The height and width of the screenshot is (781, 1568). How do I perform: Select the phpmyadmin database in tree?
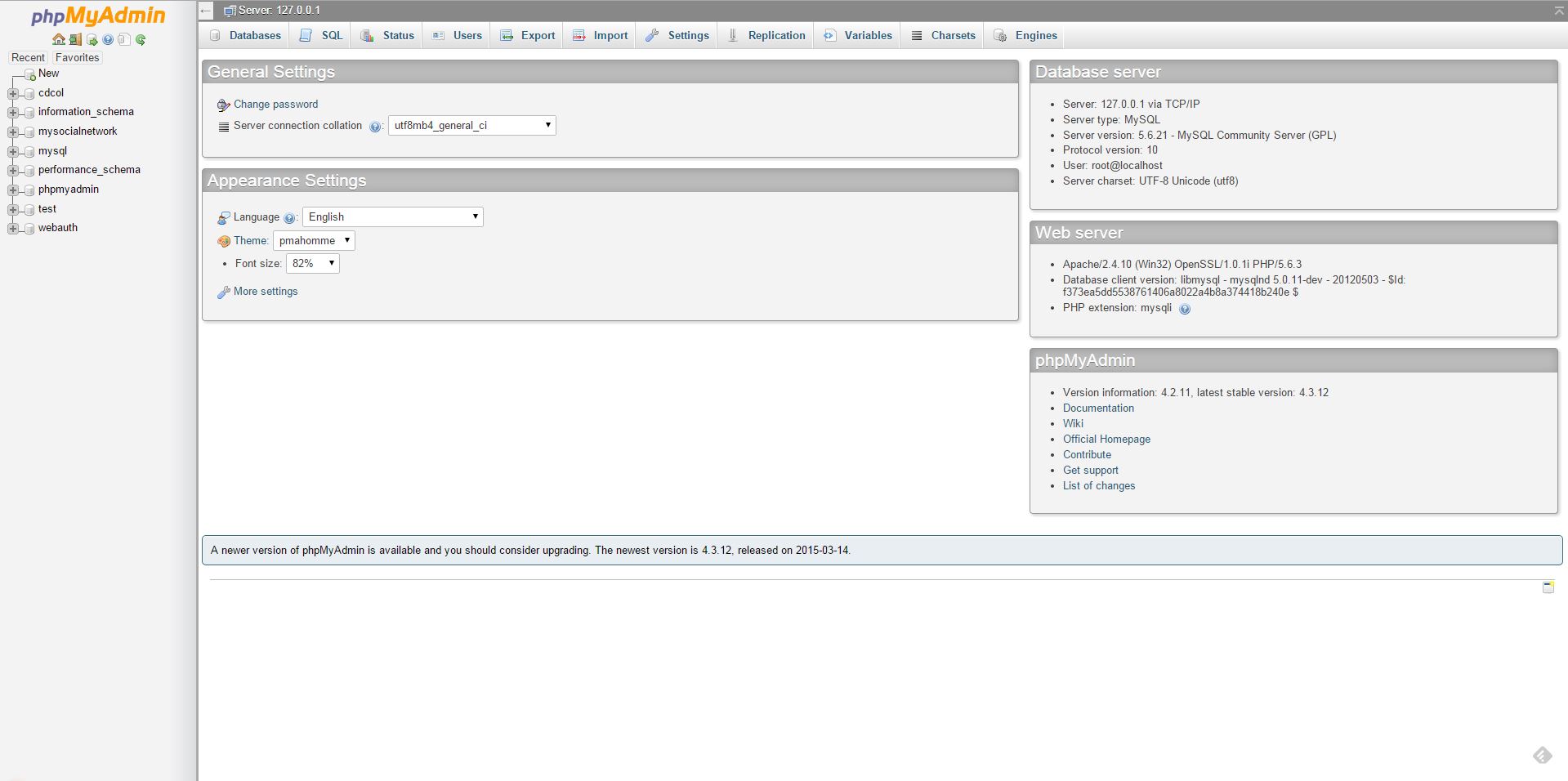[68, 189]
